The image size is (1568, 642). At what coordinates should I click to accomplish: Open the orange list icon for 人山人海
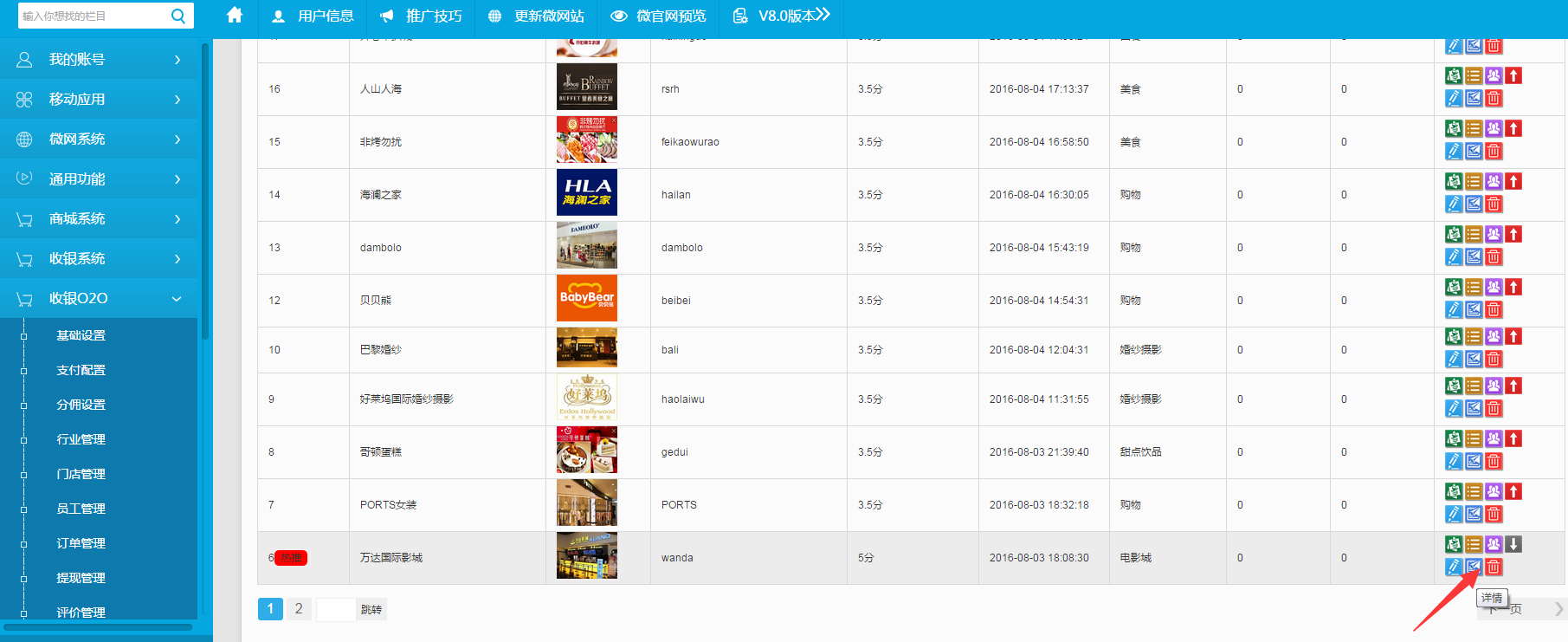pos(1474,76)
